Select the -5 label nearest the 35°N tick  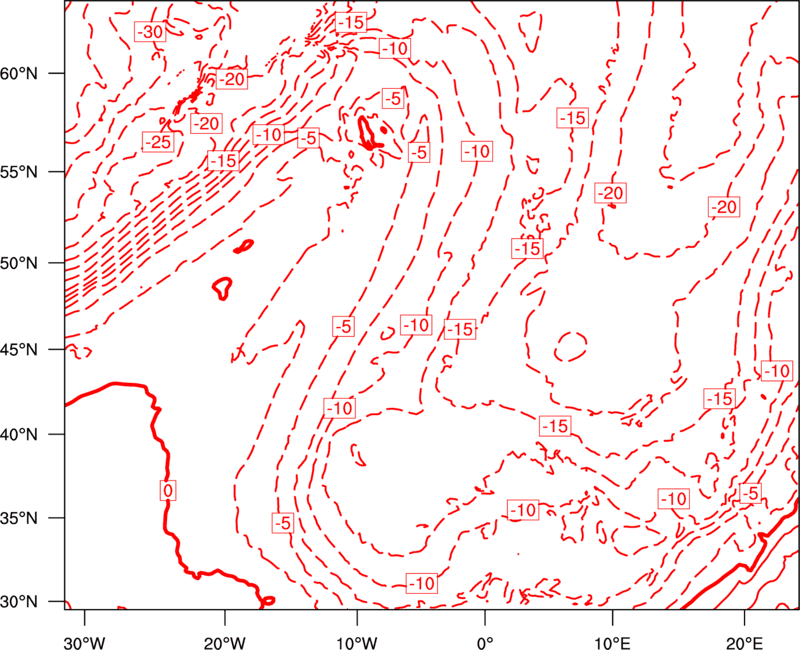coord(283,522)
